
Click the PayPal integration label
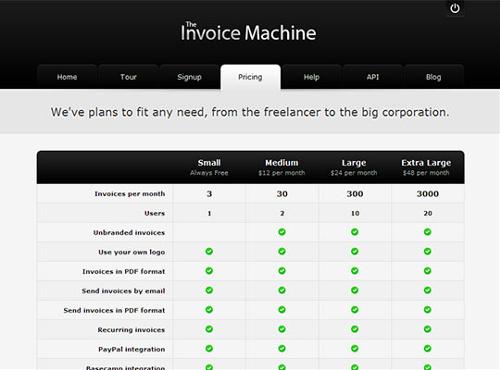(x=132, y=349)
